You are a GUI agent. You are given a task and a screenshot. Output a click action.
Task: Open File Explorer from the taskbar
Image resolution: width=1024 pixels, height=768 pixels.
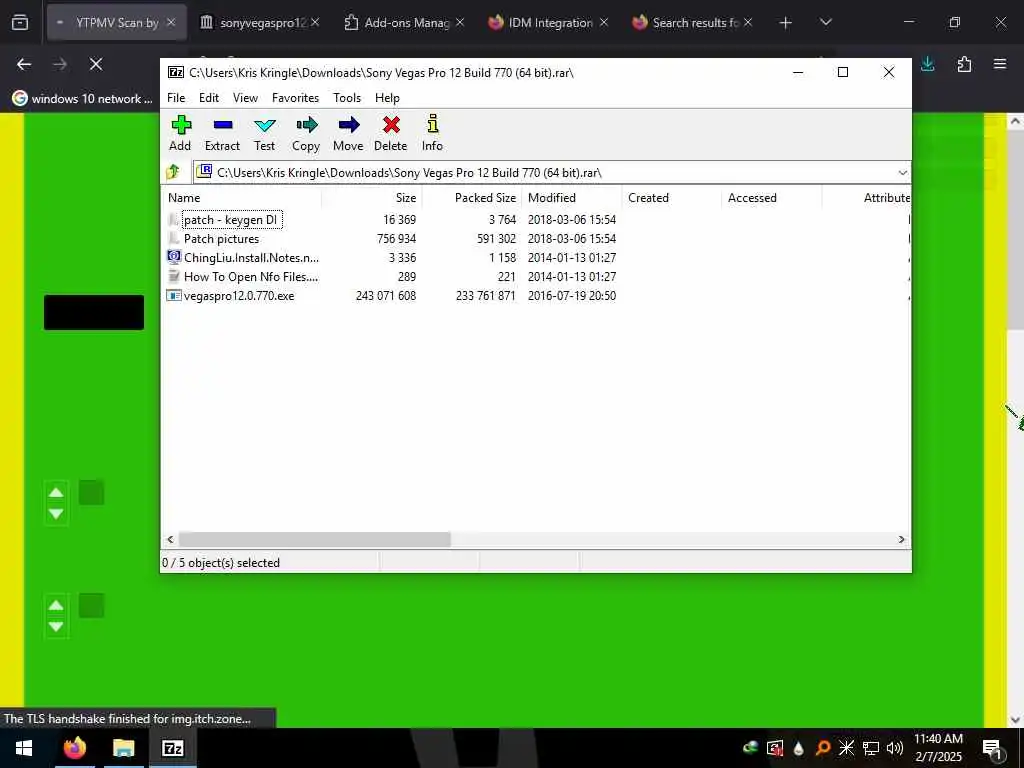pos(123,748)
